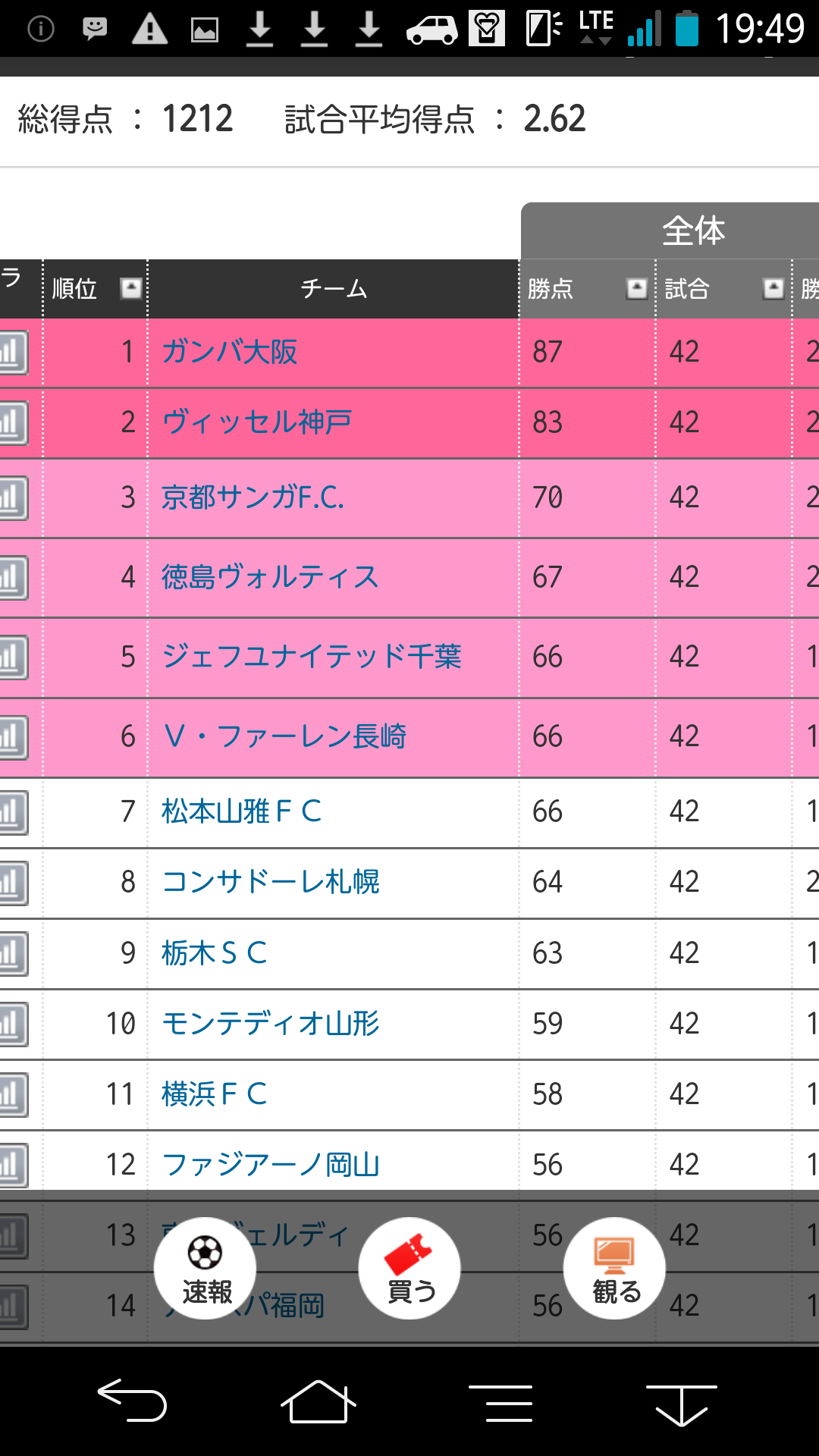Viewport: 819px width, 1456px height.
Task: Open Android menu navigation button
Action: [x=500, y=1403]
